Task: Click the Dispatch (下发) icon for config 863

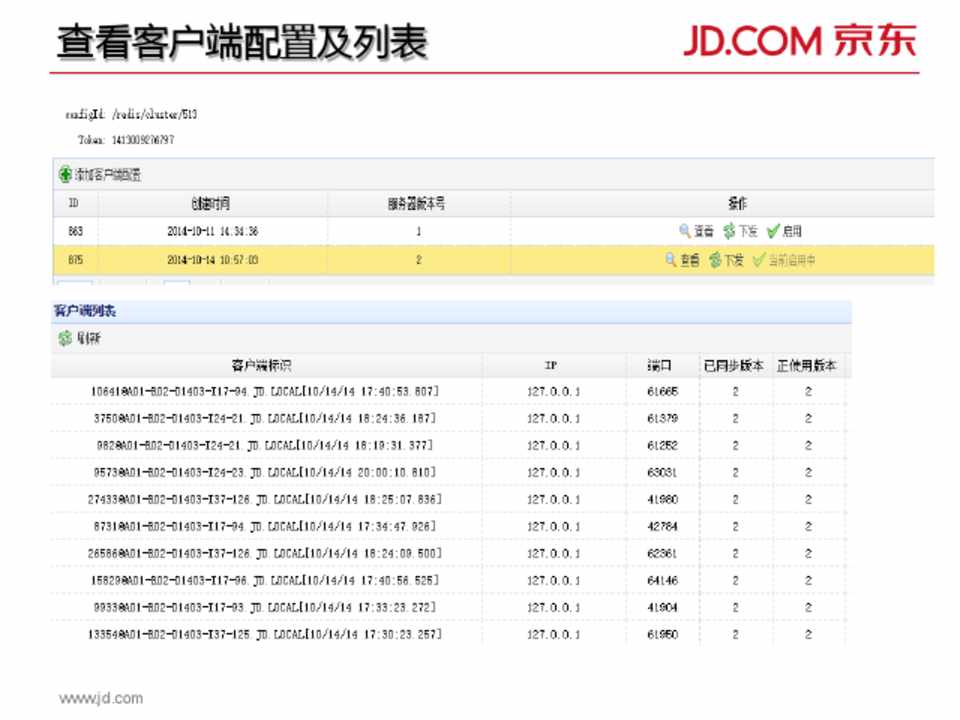Action: (x=729, y=231)
